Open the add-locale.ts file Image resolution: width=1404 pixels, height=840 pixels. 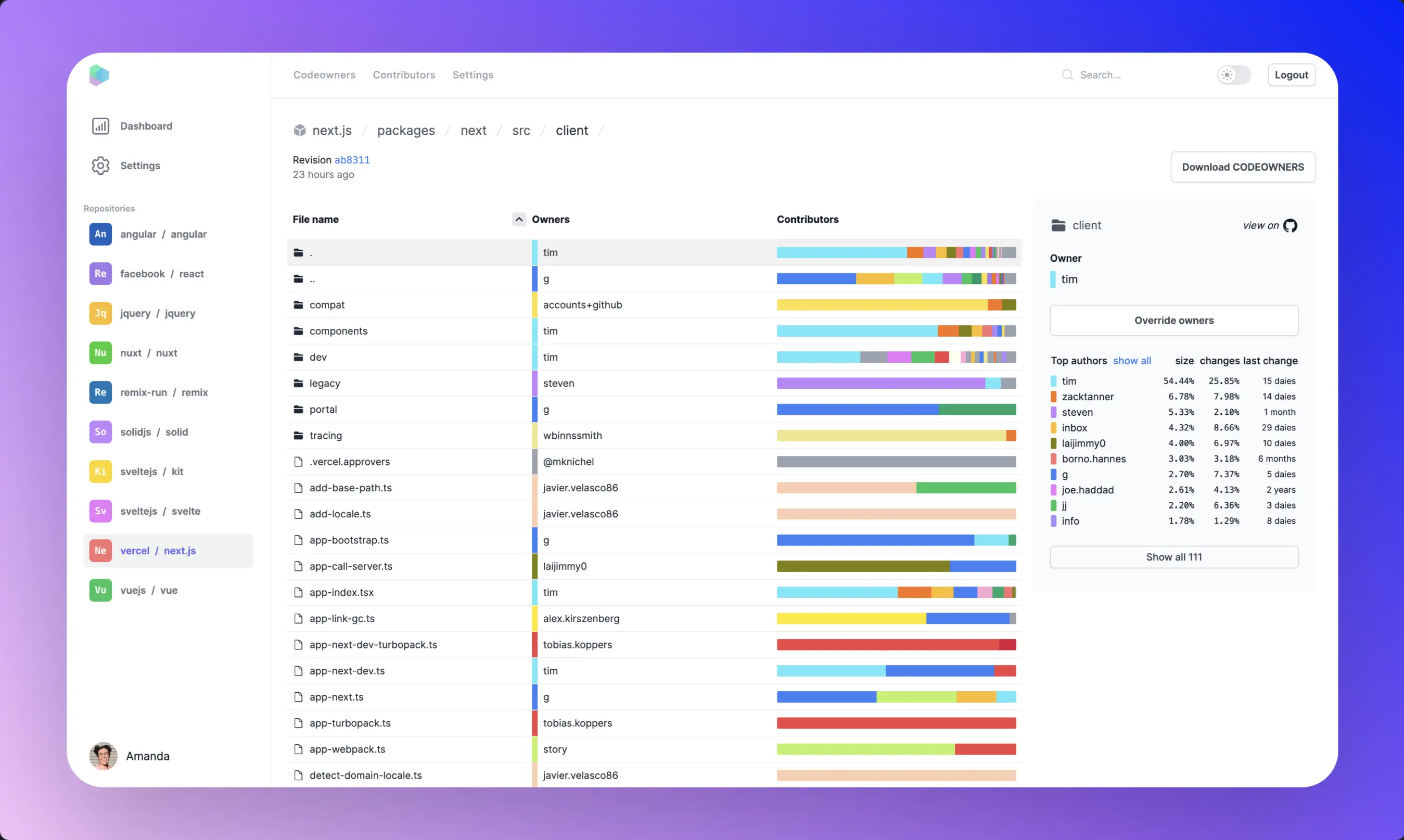[340, 513]
